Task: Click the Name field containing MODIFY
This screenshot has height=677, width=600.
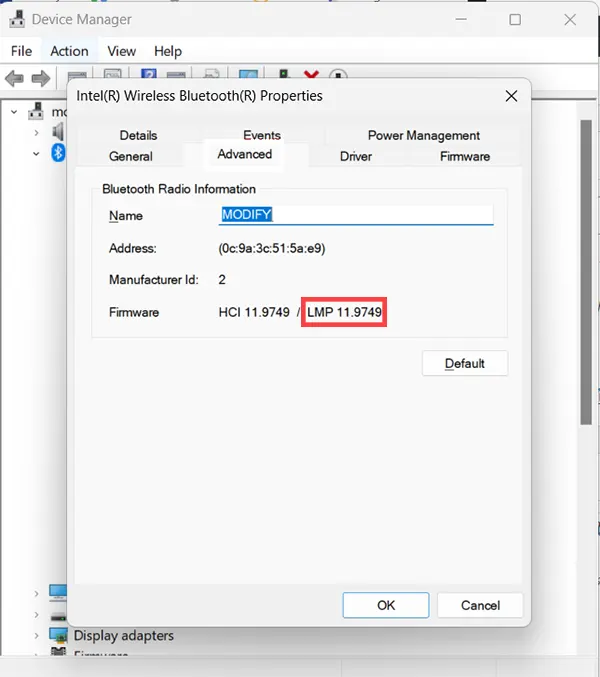Action: [x=355, y=215]
